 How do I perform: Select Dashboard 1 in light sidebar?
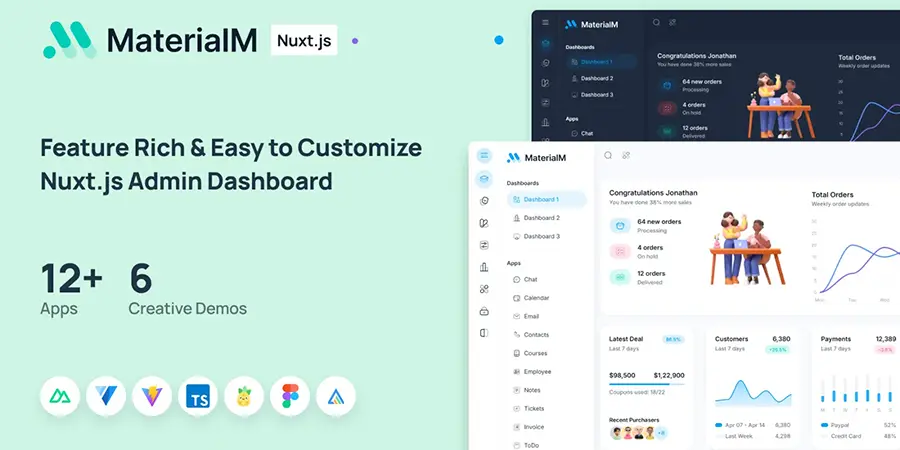pos(546,200)
